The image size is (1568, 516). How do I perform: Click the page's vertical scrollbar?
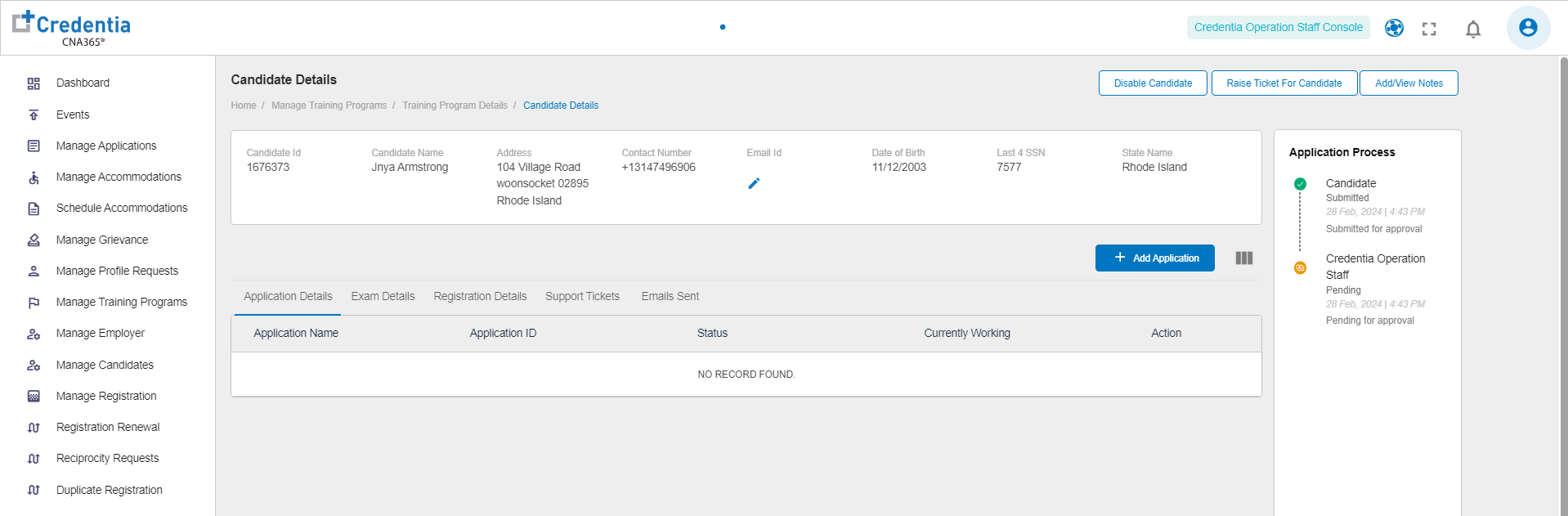(x=1563, y=286)
